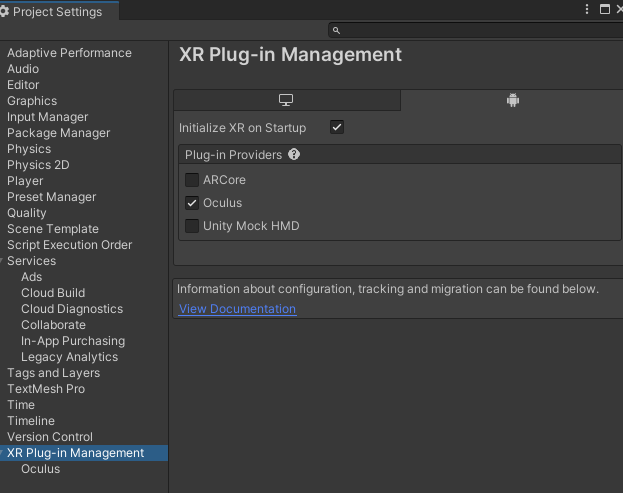Viewport: 623px width, 493px height.
Task: Go to Graphics settings
Action: (x=32, y=101)
